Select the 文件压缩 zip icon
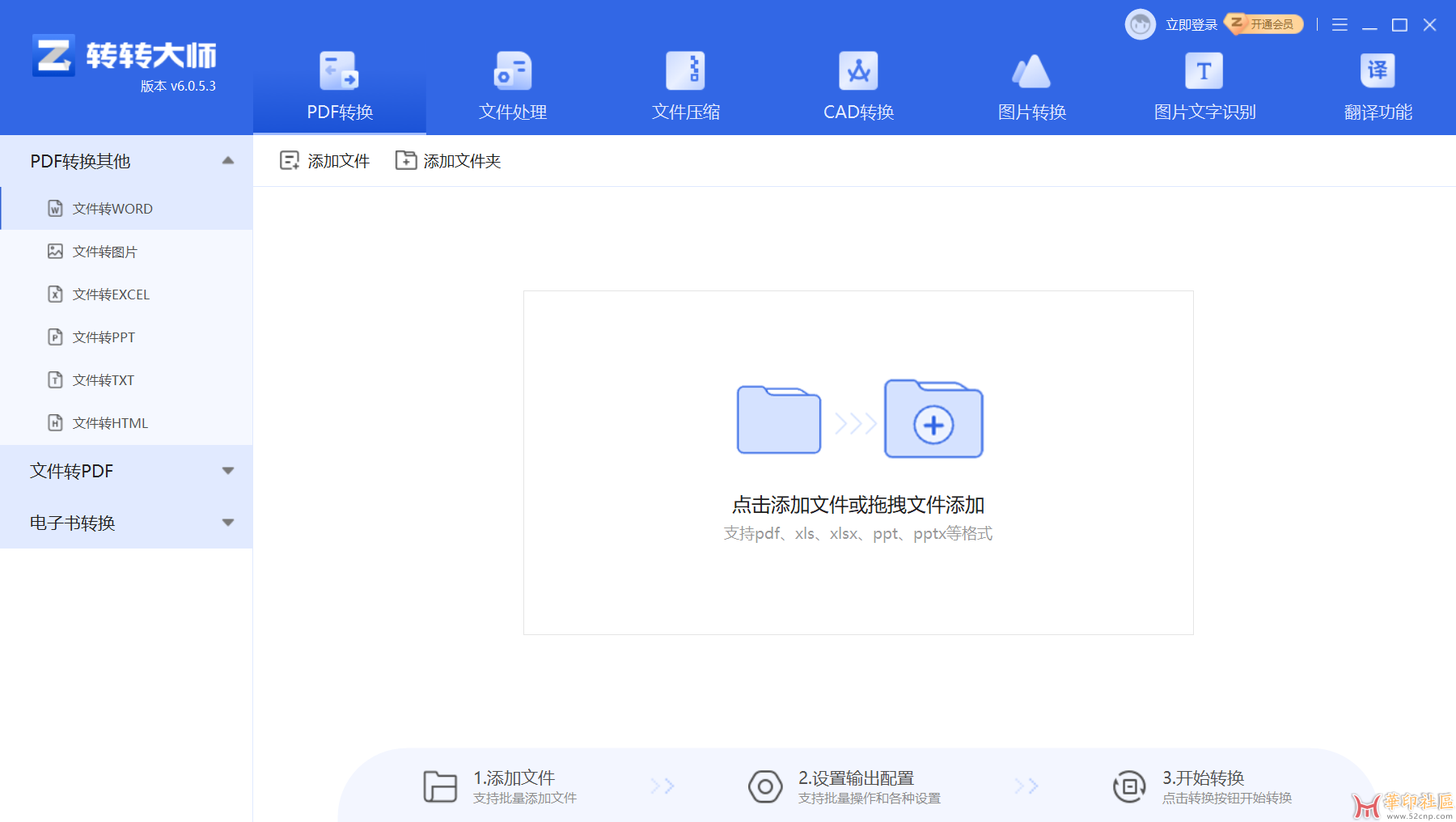Screen dimensions: 1456x822 (x=685, y=71)
